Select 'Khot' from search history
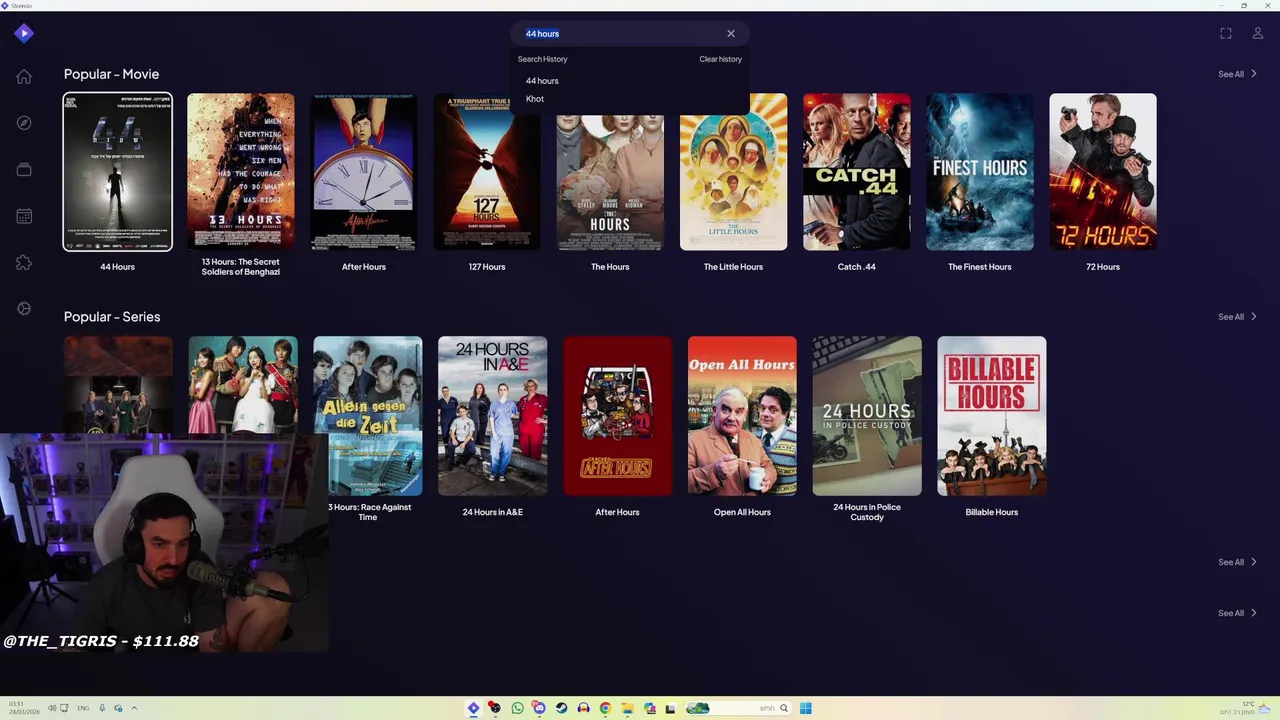 pos(535,99)
